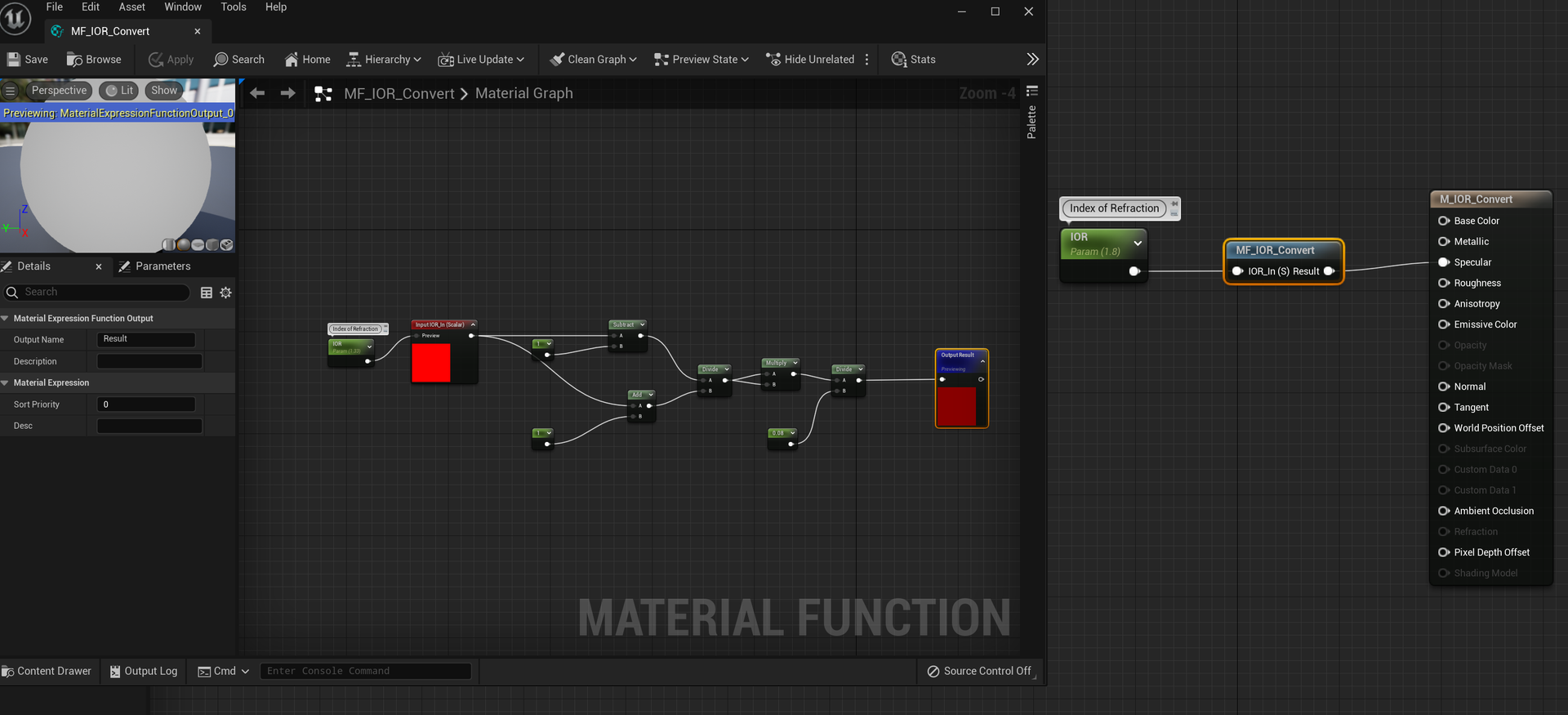Expand the Multiply node chevron
The width and height of the screenshot is (1568, 715).
tap(795, 363)
